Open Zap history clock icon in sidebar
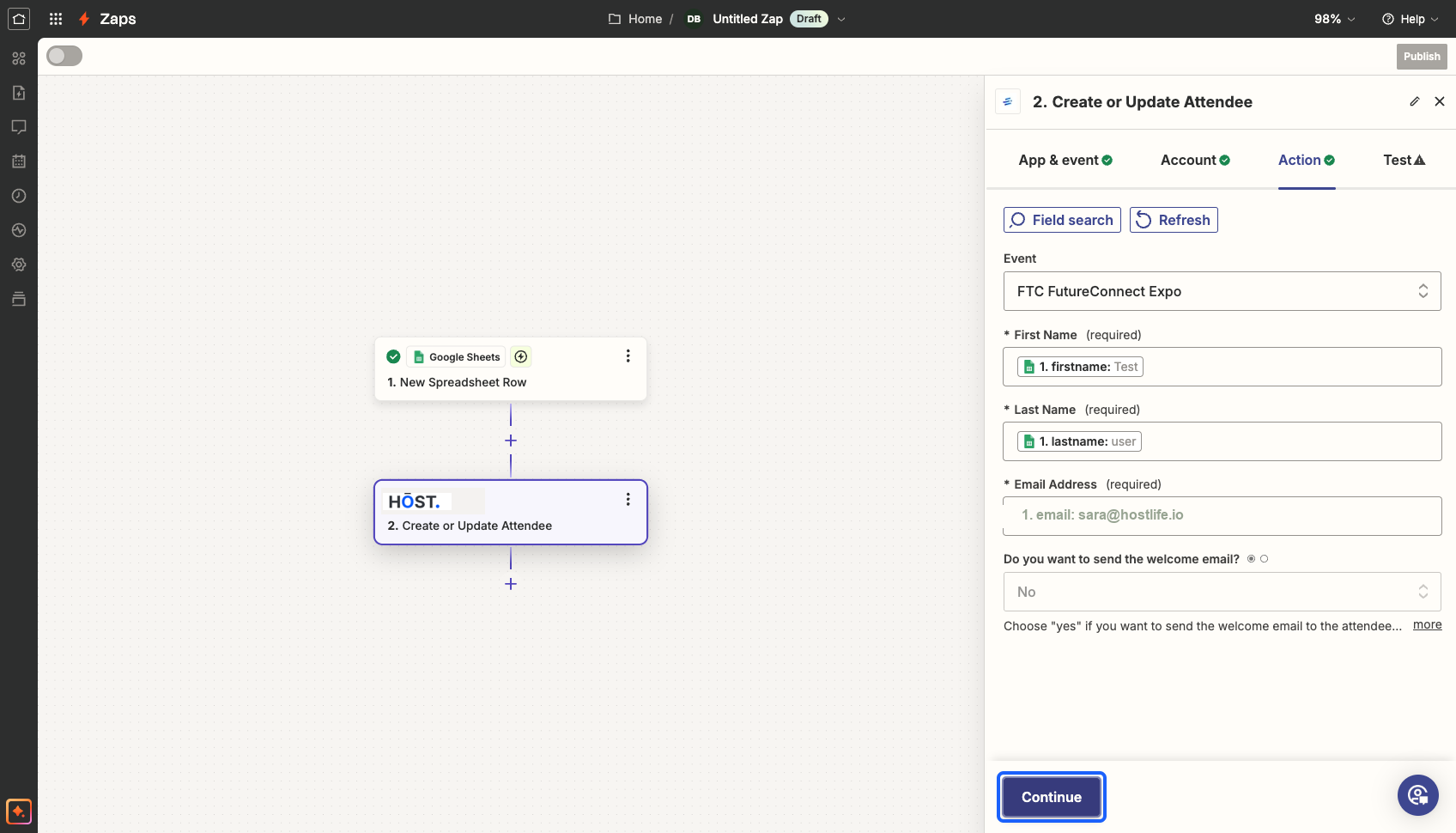This screenshot has height=833, width=1456. point(19,196)
